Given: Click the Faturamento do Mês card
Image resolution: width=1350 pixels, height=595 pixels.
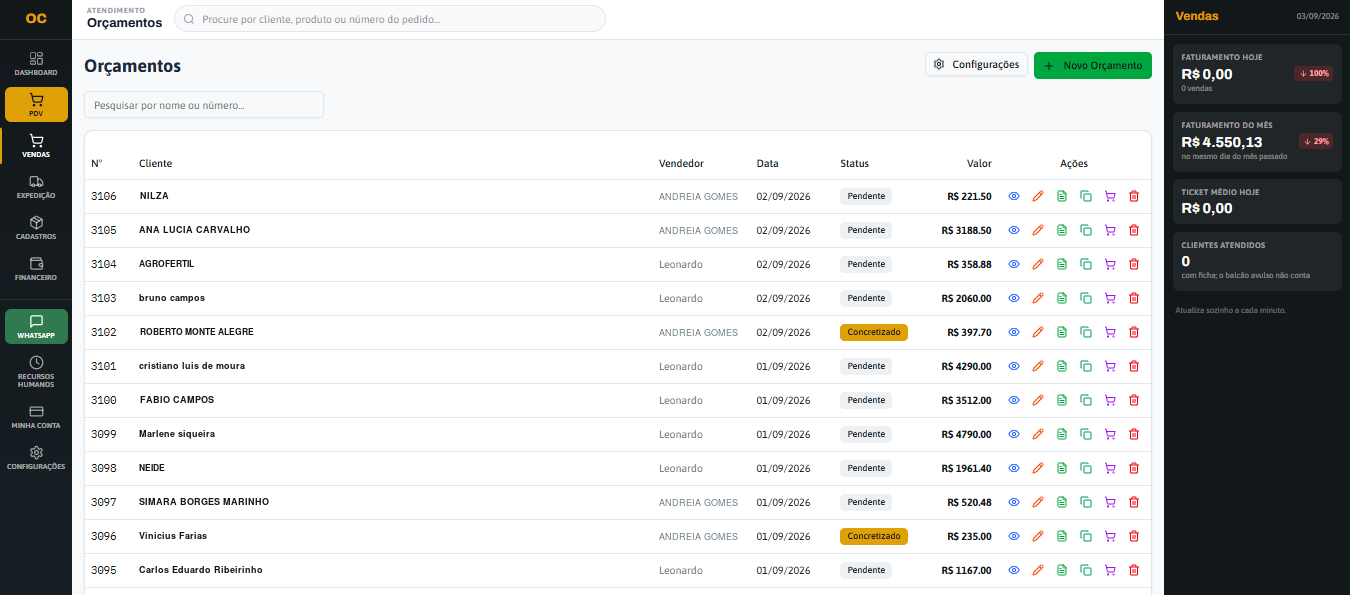Looking at the screenshot, I should (1257, 140).
